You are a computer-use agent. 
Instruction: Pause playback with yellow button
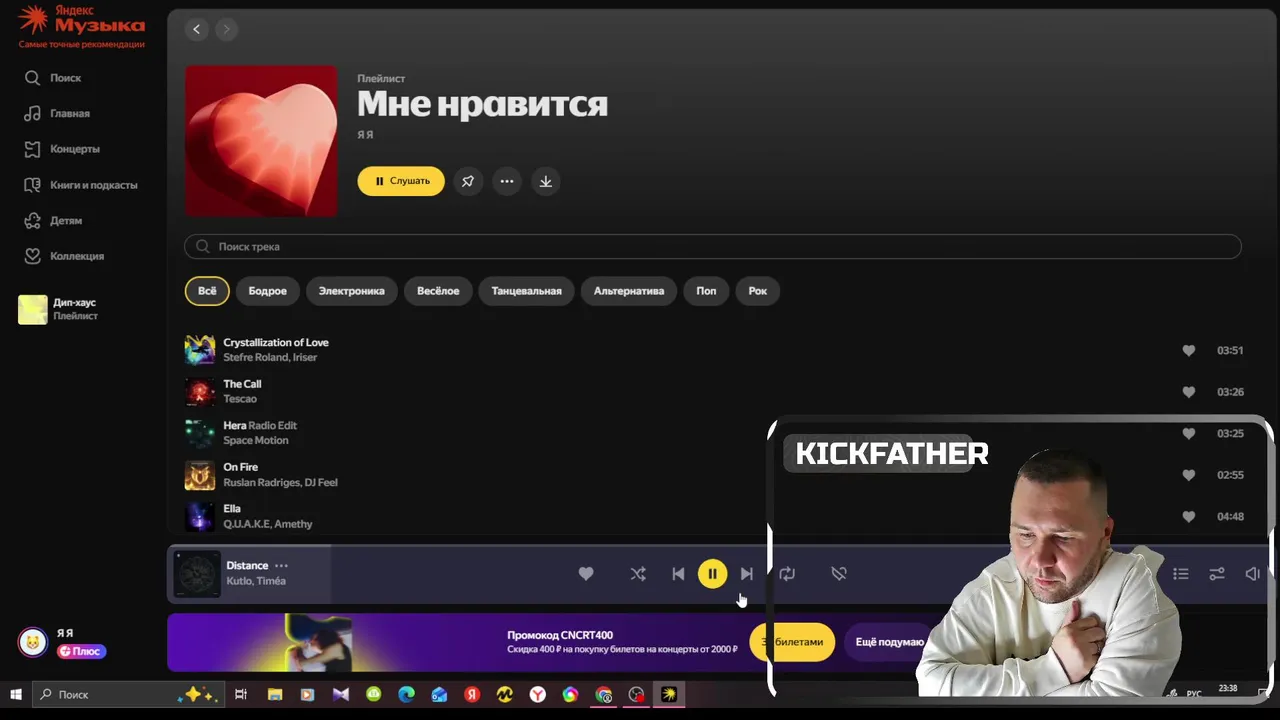tap(713, 574)
